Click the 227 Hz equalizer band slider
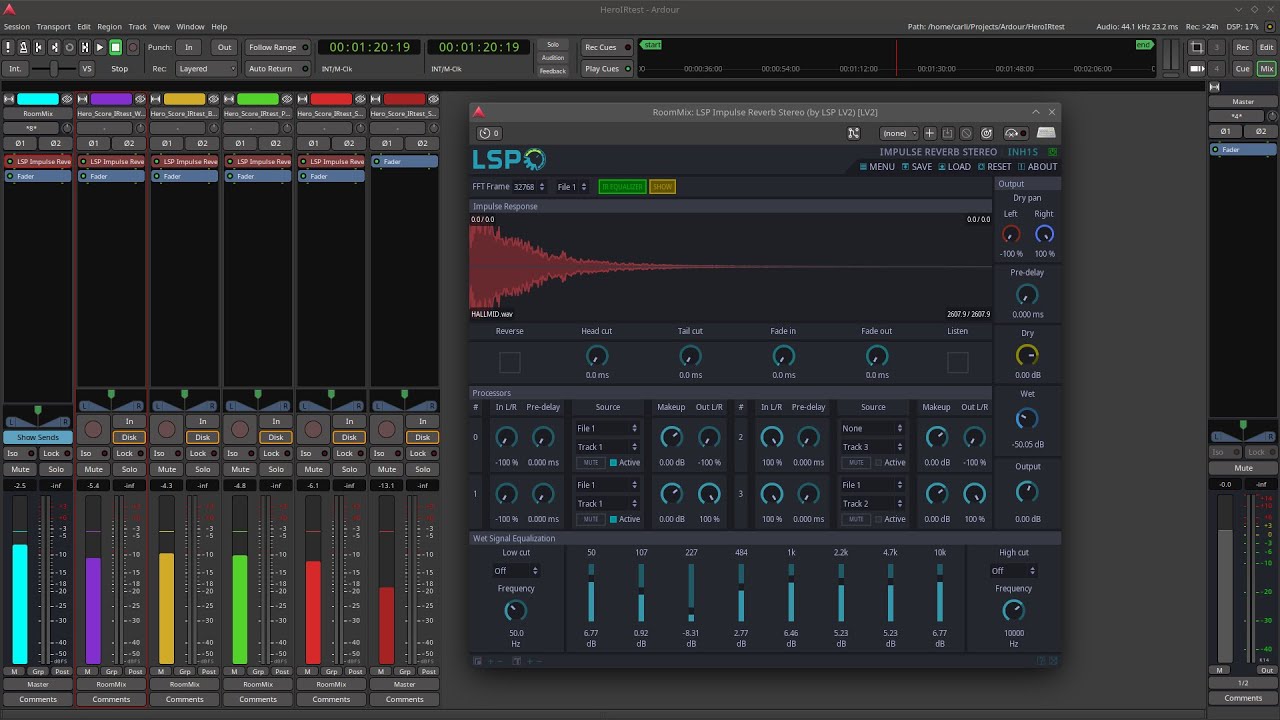 click(691, 593)
